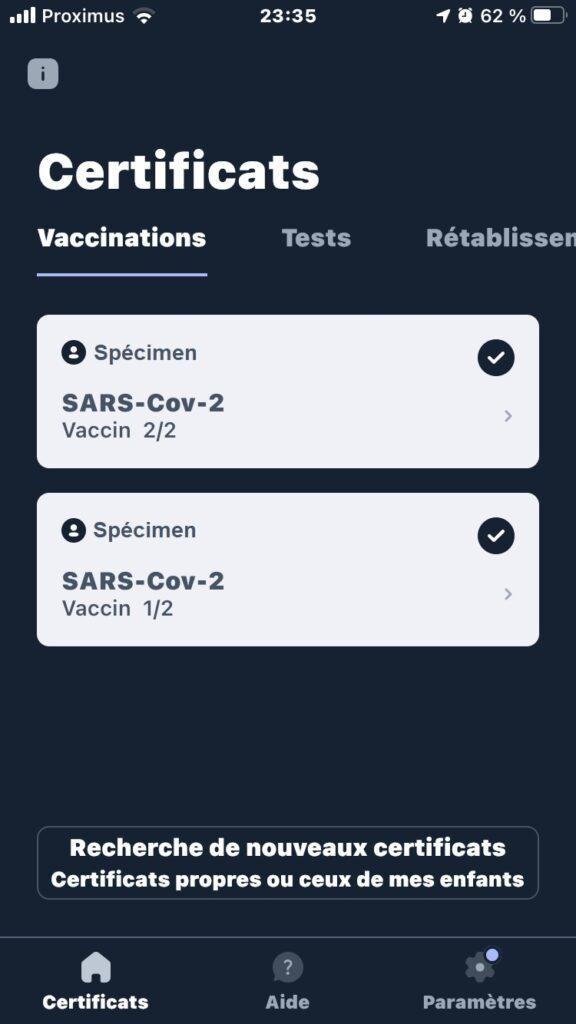Tap the battery indicator in status bar
The width and height of the screenshot is (576, 1024).
coord(549,16)
